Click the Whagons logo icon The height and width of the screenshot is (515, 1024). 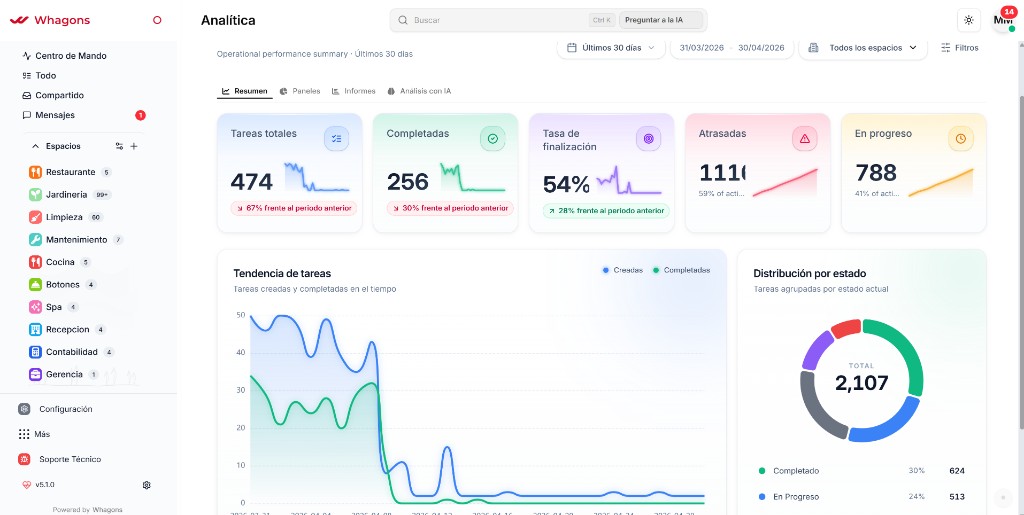(x=19, y=20)
